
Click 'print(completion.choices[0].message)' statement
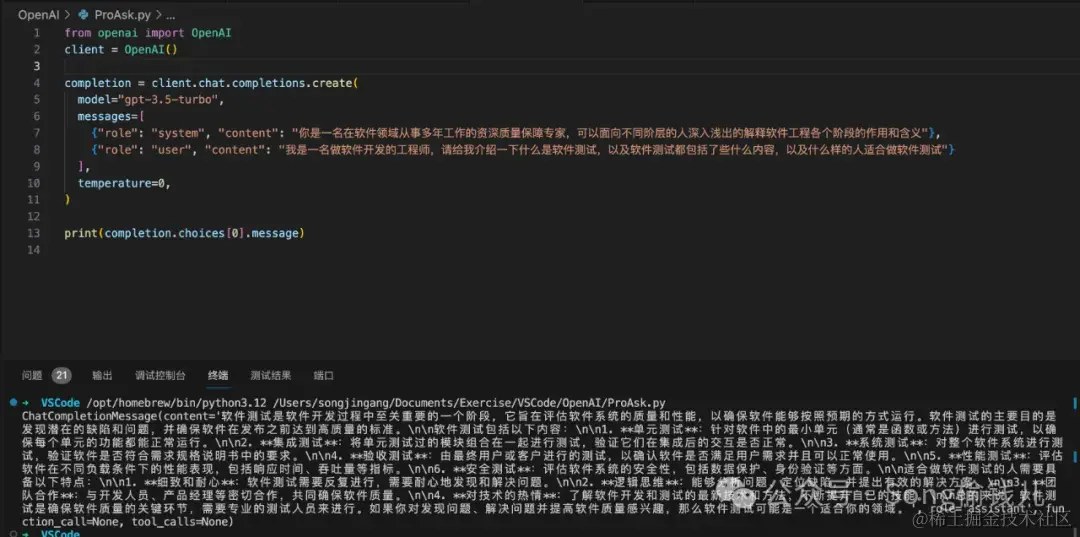tap(184, 233)
